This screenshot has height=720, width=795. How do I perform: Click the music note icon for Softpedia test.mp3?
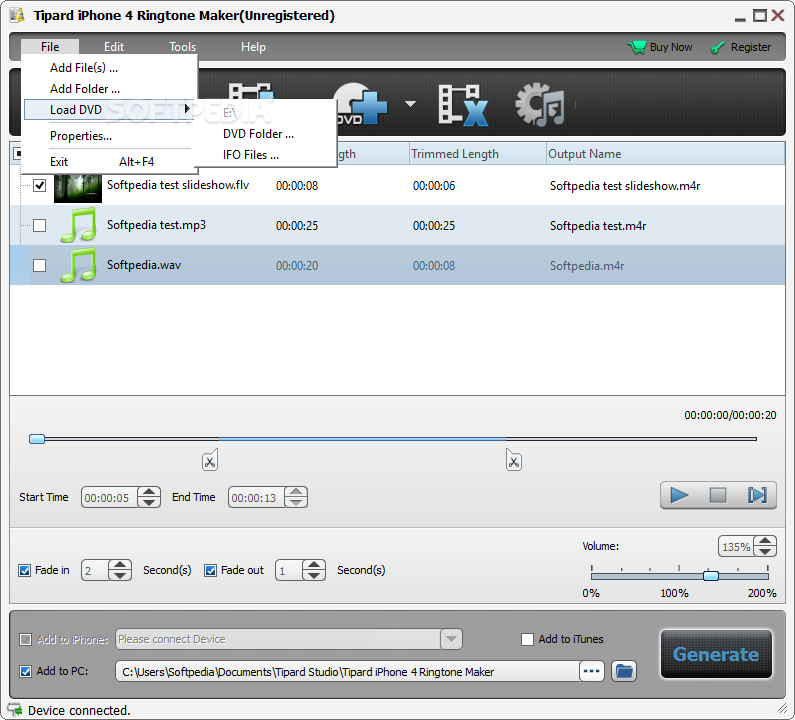tap(78, 225)
